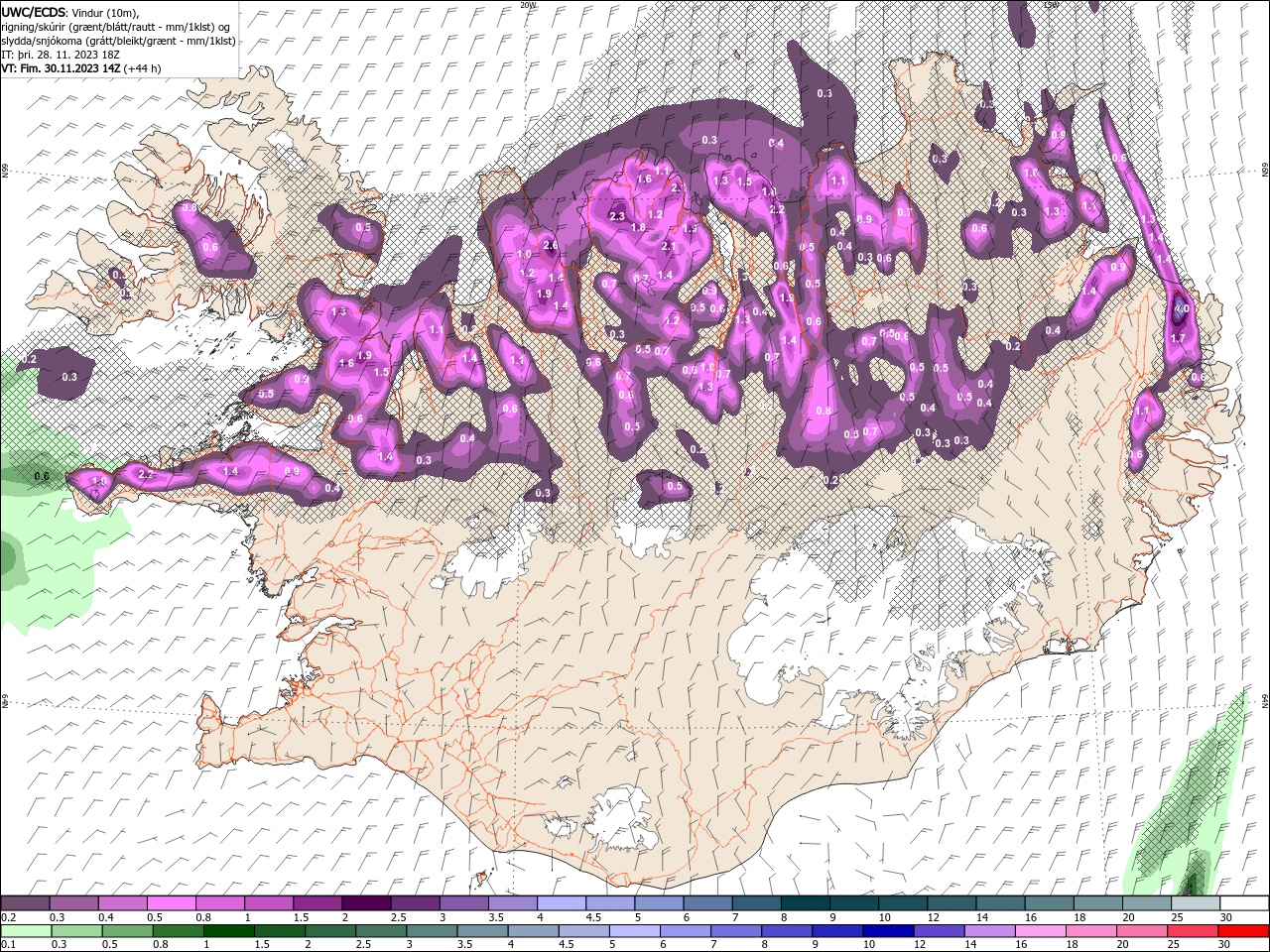Click the bold "UWC/ECDS" title text
The height and width of the screenshot is (952, 1270).
click(34, 12)
